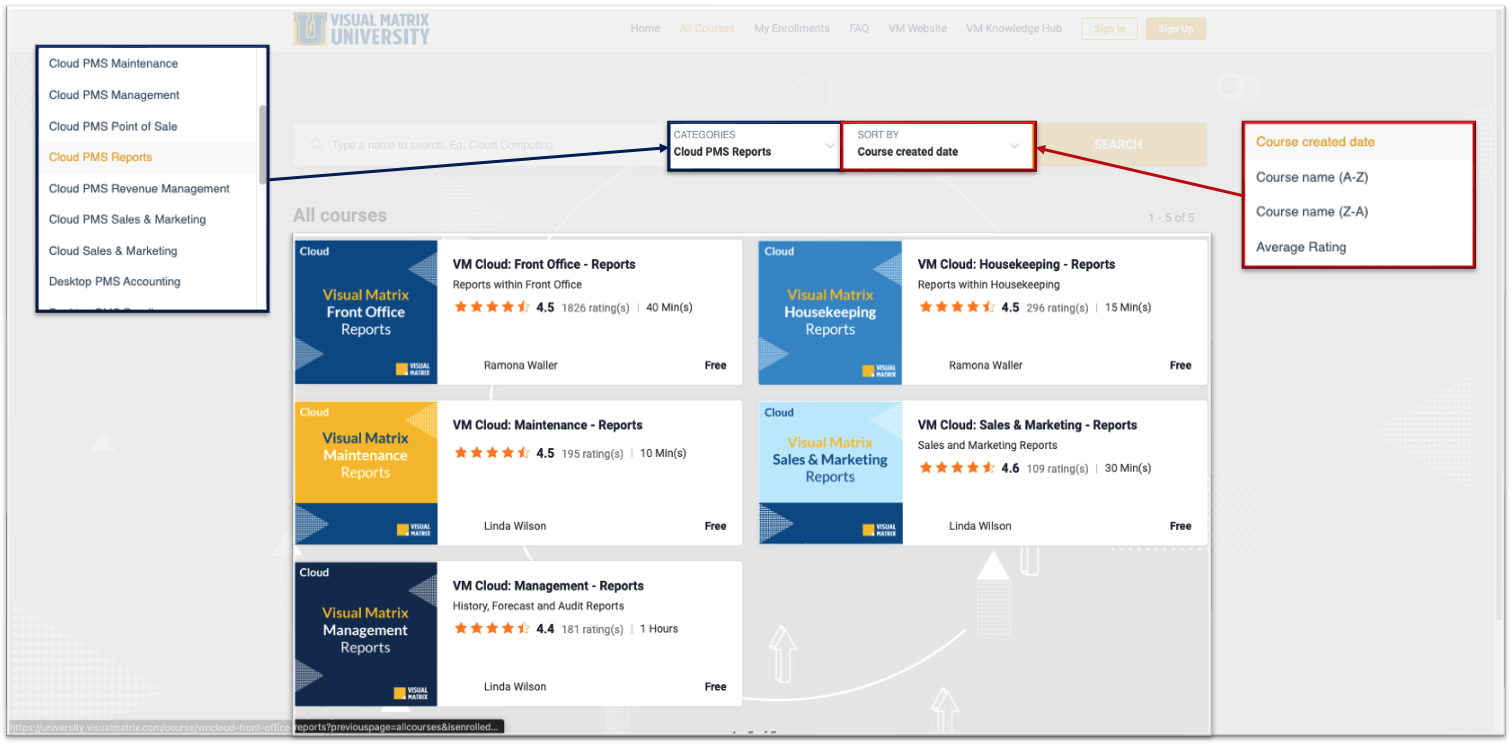Open the Front Office Reports course thumbnail
Viewport: 1512px width, 745px height.
pos(366,312)
